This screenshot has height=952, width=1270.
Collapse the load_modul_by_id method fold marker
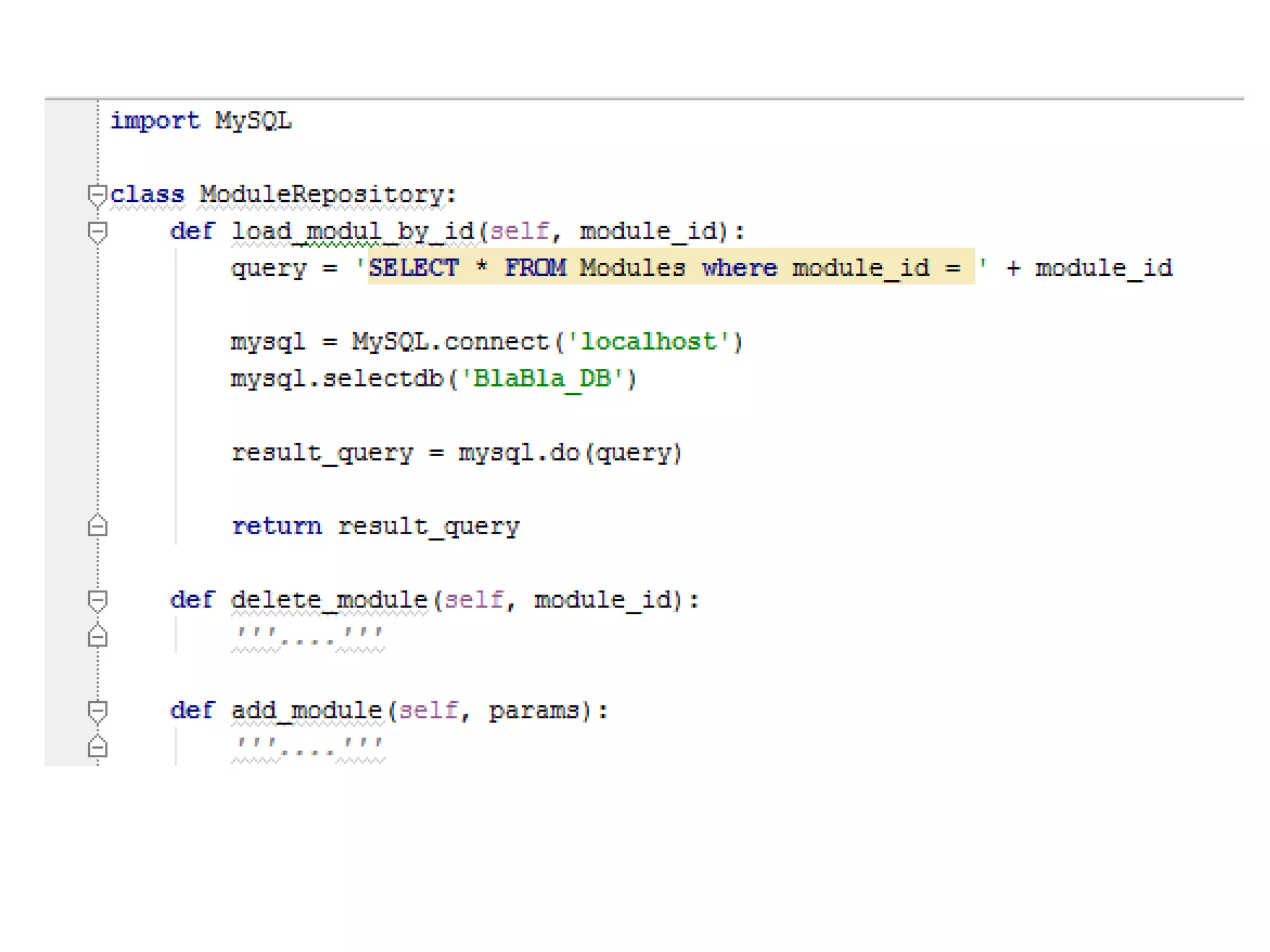(x=97, y=232)
